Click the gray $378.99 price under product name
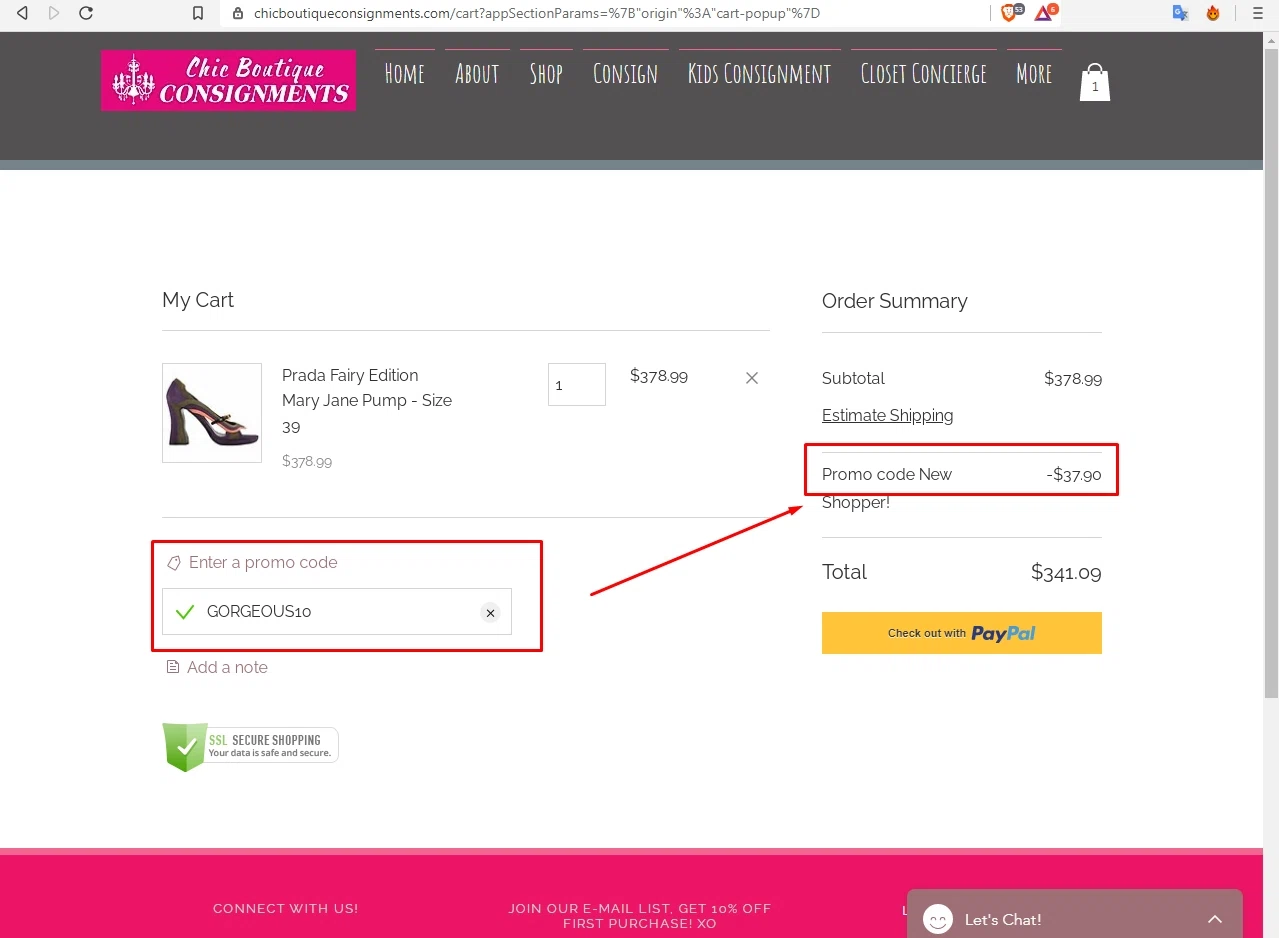The width and height of the screenshot is (1279, 938). pos(307,461)
